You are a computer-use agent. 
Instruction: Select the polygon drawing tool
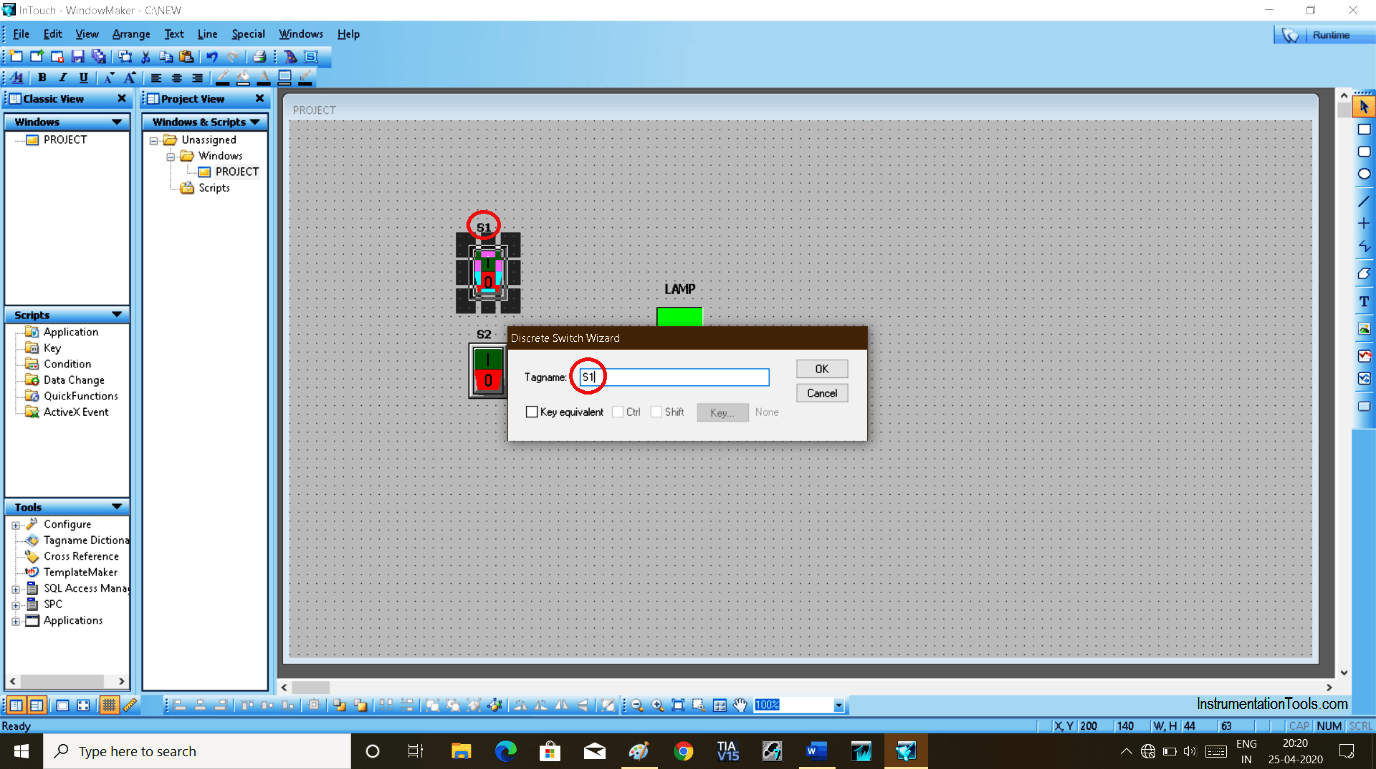click(x=1364, y=273)
